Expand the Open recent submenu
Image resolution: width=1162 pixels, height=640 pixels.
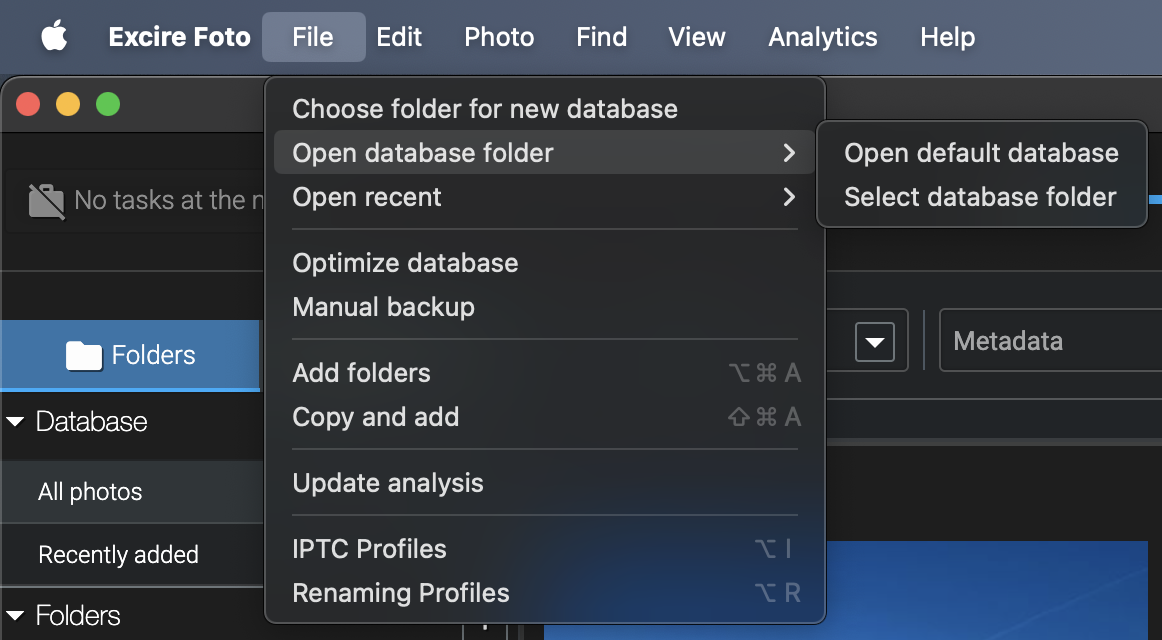click(x=545, y=197)
